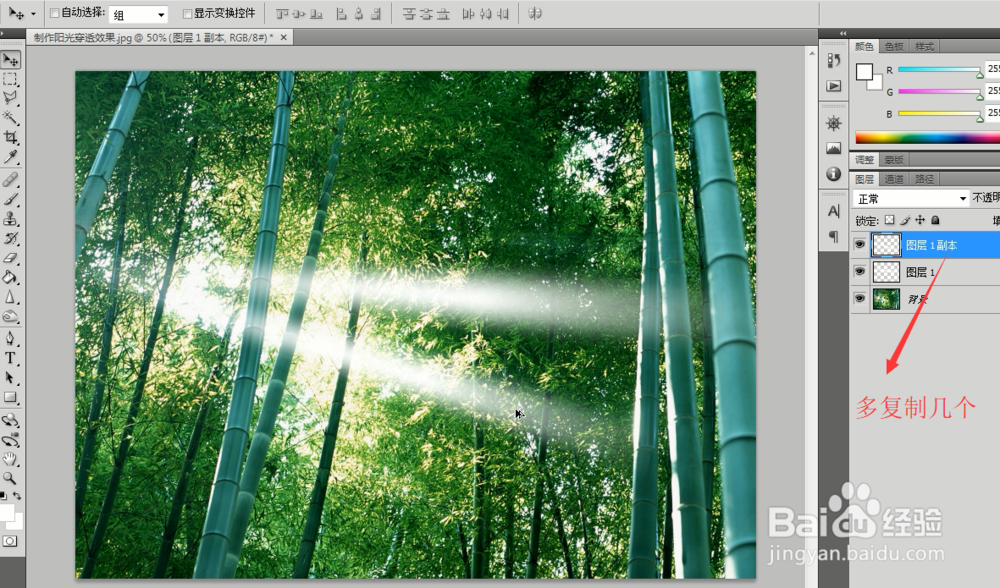Click the G color slider
The width and height of the screenshot is (1000, 588).
point(940,92)
